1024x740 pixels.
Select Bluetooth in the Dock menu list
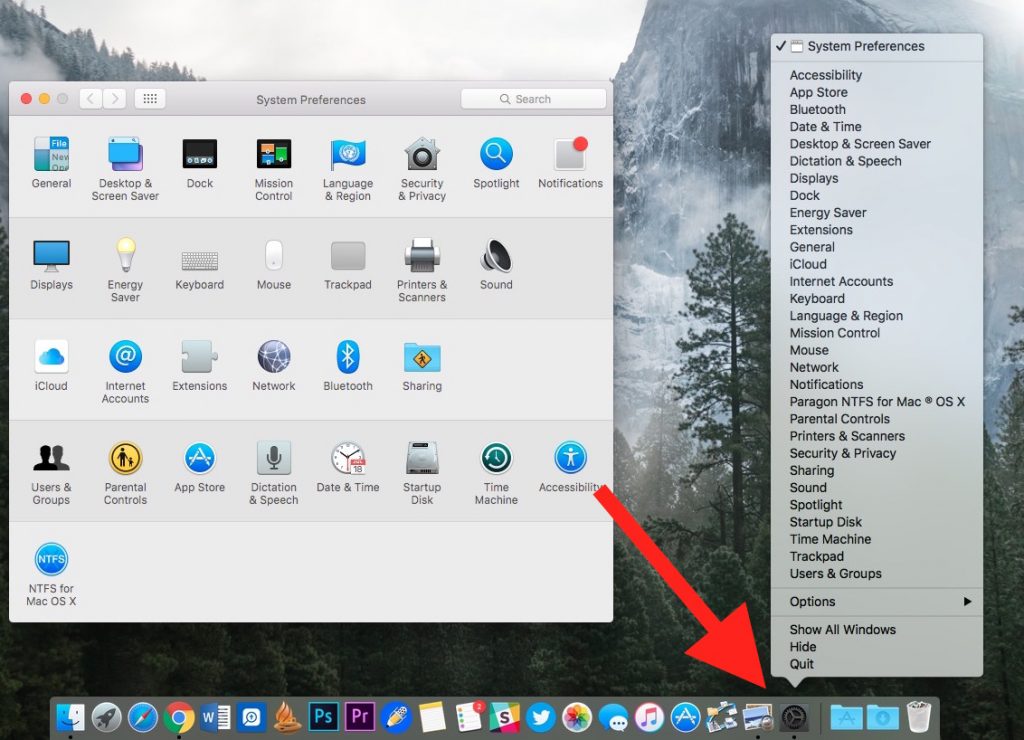818,110
